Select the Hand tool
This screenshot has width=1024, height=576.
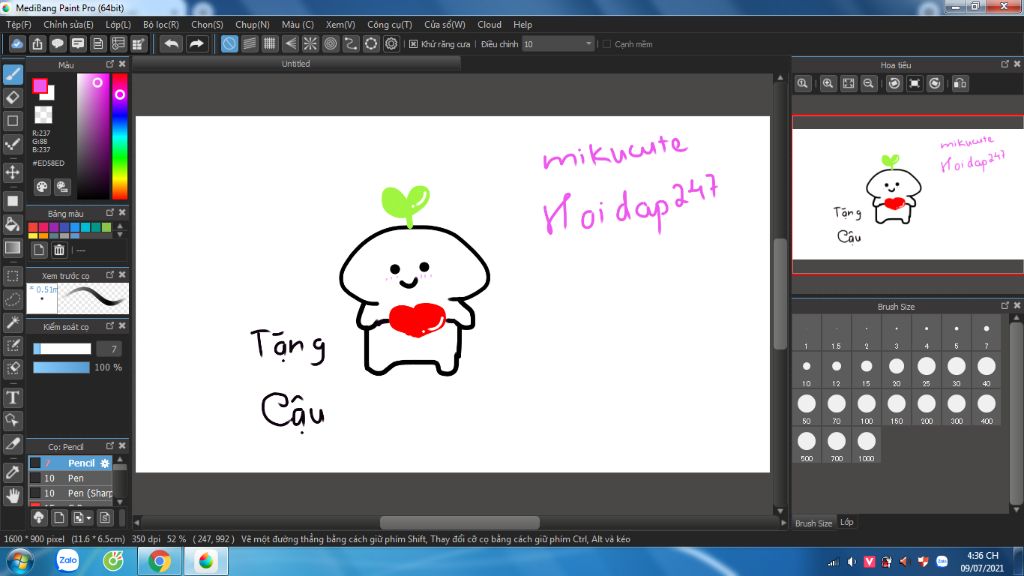tap(13, 496)
